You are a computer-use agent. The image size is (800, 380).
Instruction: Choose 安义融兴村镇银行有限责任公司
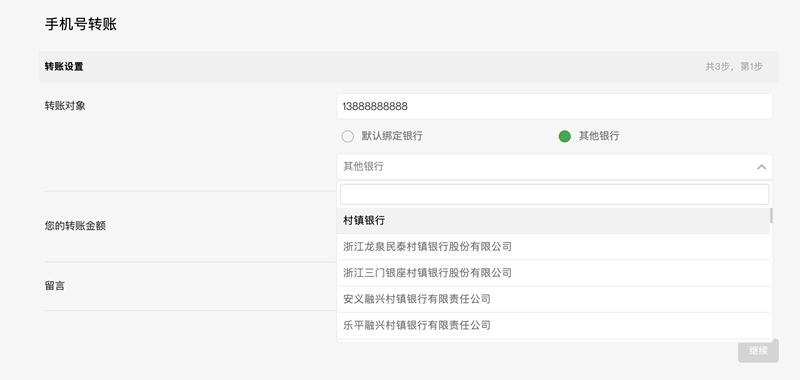[x=554, y=299]
